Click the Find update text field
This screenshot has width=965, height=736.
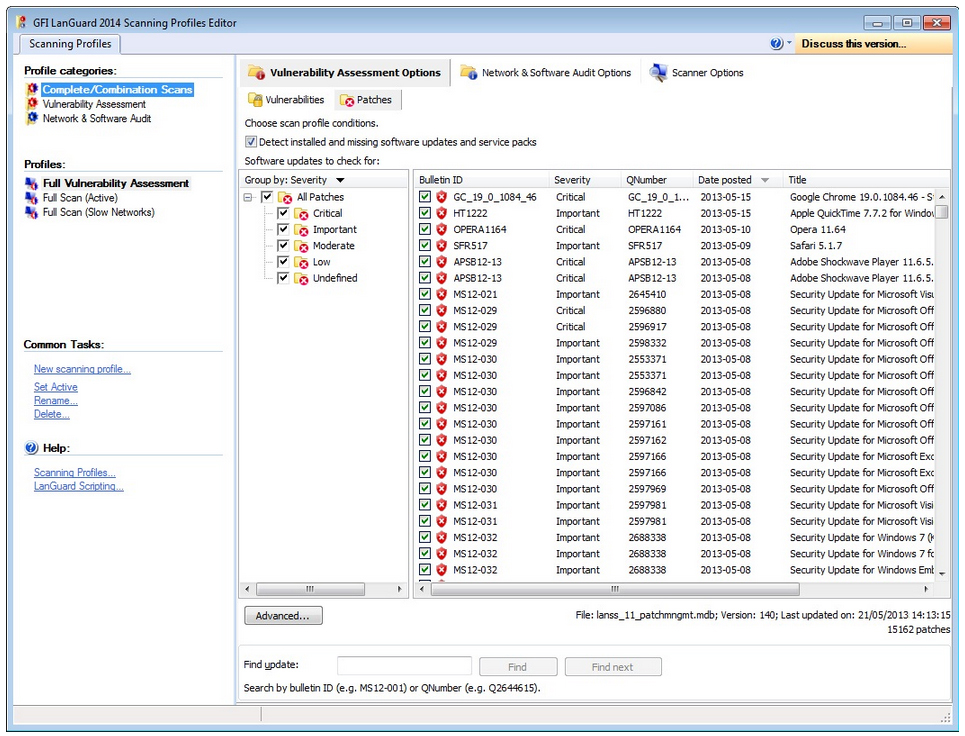(x=404, y=666)
